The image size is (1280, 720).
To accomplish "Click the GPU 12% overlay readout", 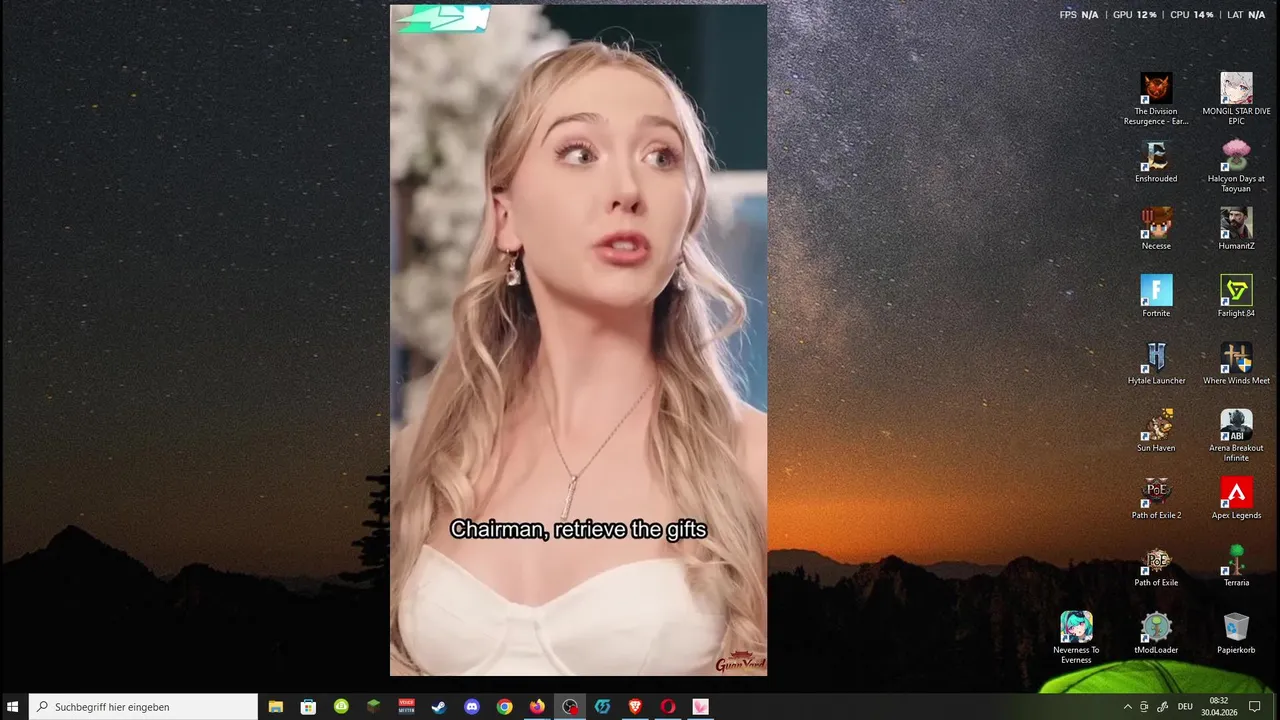I will 1135,15.
